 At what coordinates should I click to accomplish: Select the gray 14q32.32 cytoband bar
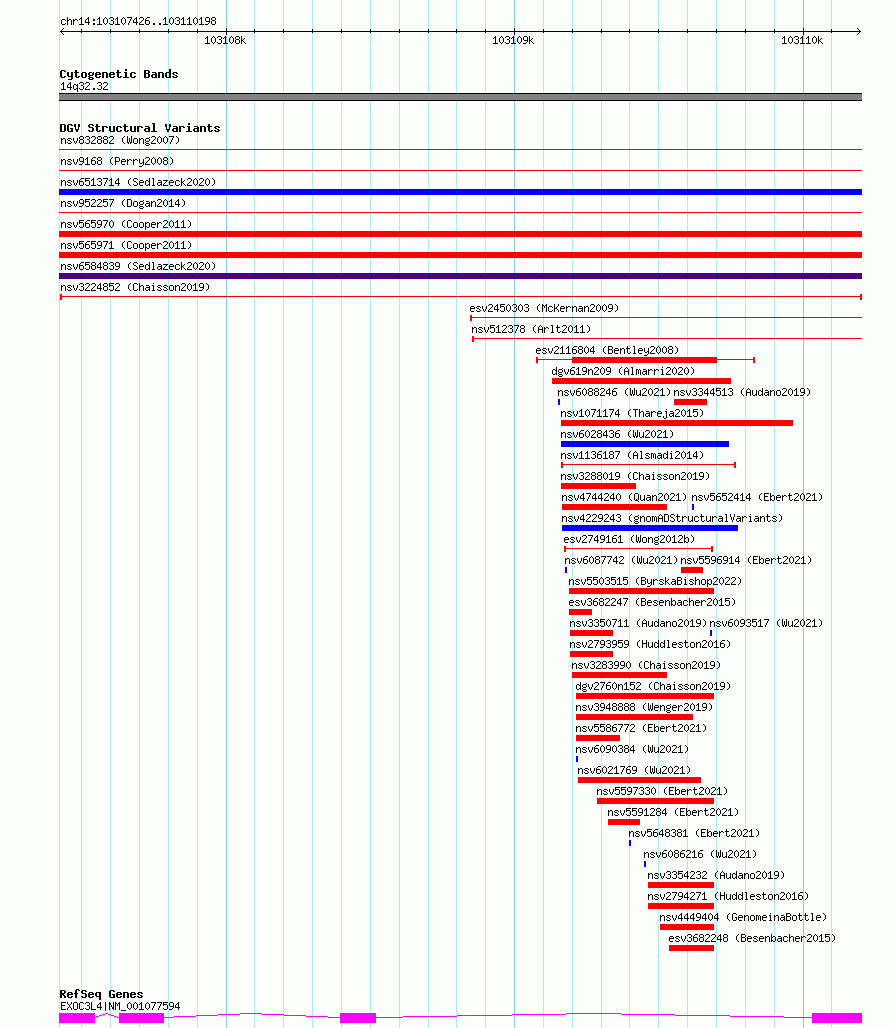(x=460, y=97)
